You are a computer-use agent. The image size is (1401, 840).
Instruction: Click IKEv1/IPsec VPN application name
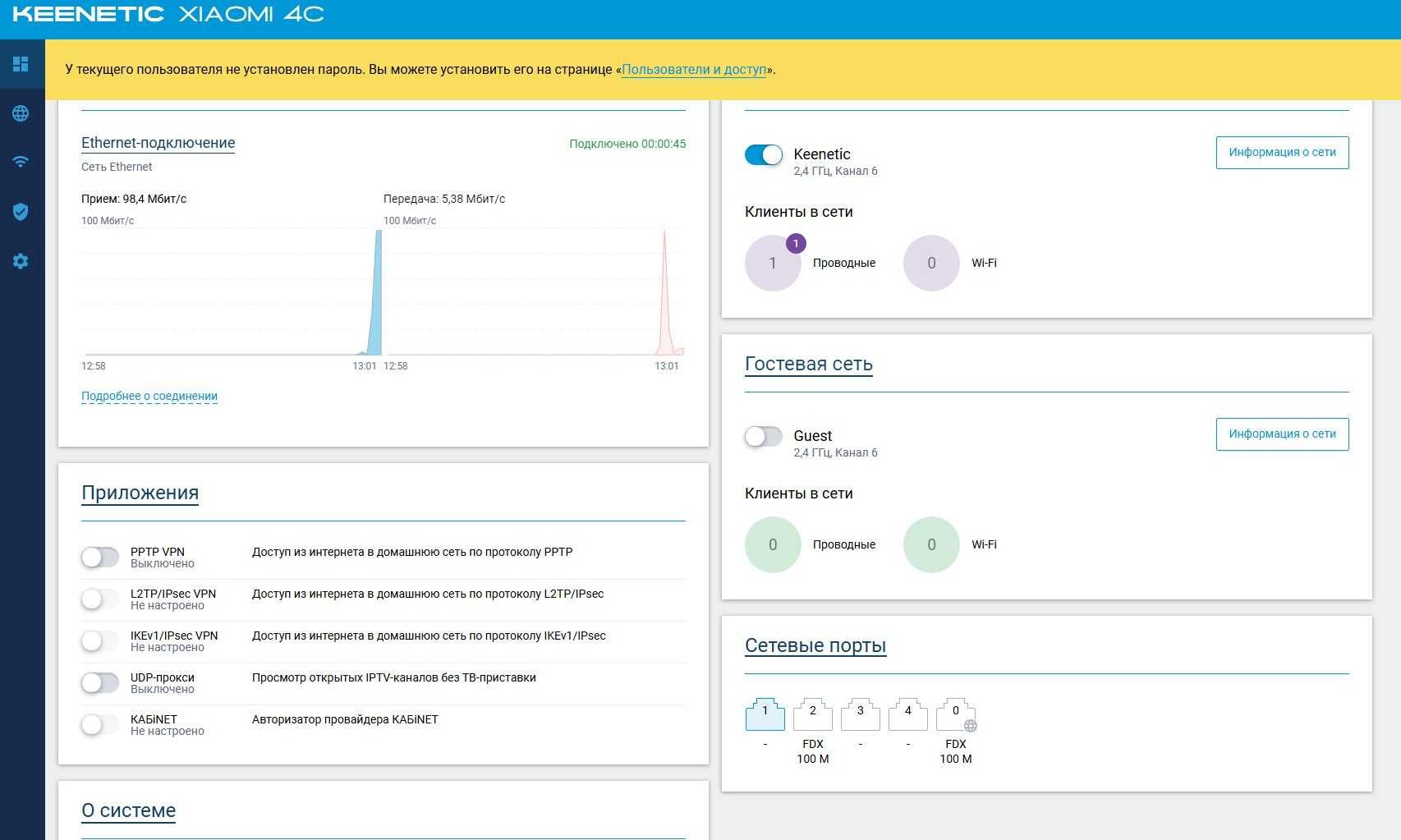tap(174, 636)
